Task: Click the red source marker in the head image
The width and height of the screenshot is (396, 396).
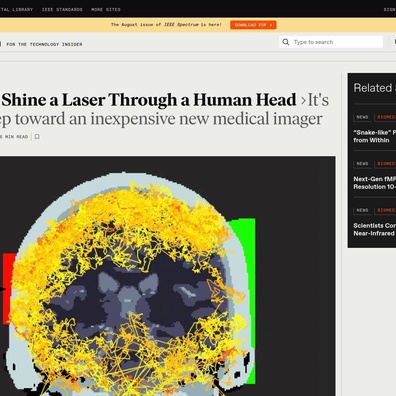Action: tap(9, 288)
